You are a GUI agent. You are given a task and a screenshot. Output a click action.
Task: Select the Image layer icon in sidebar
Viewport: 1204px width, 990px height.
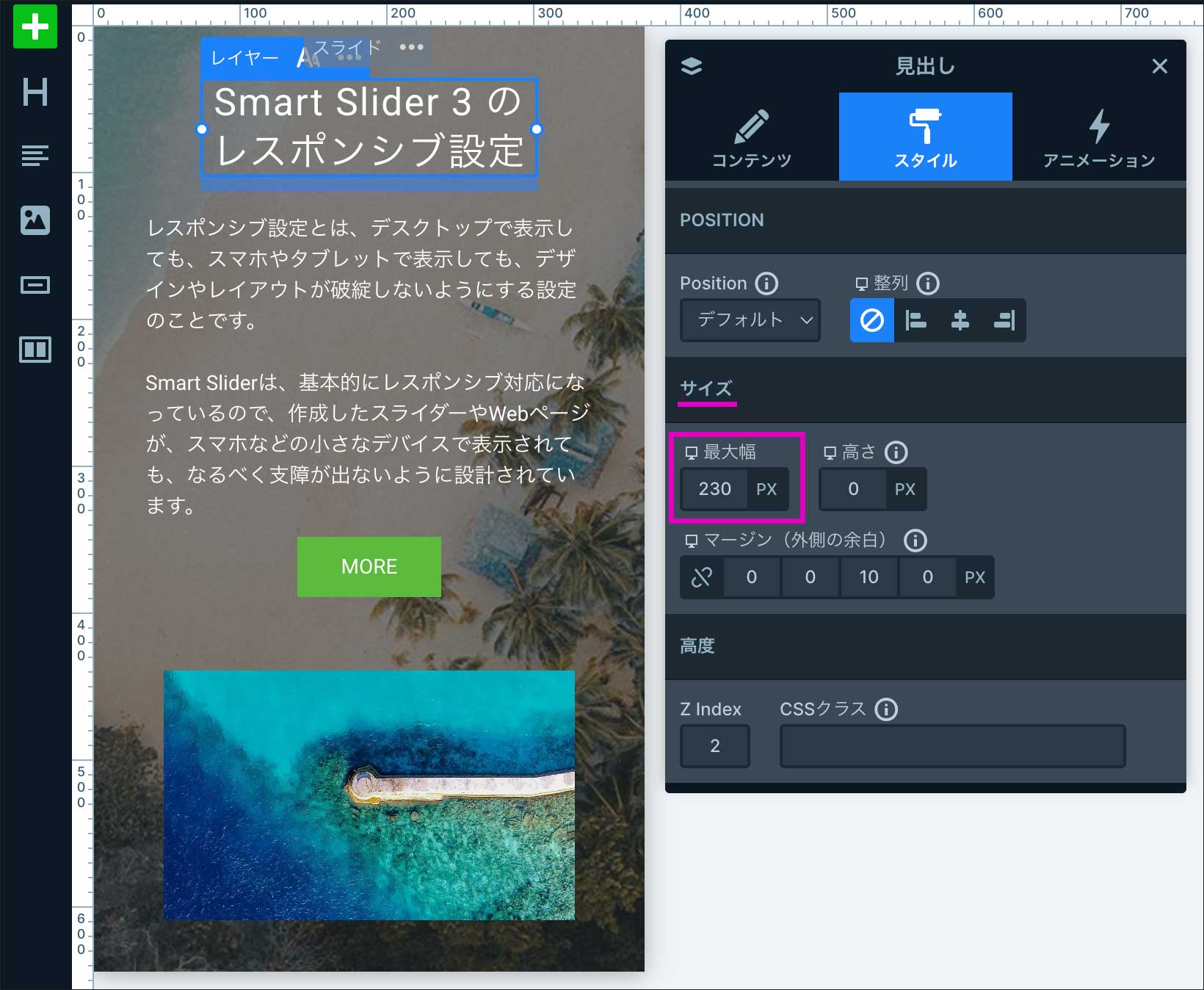point(35,220)
